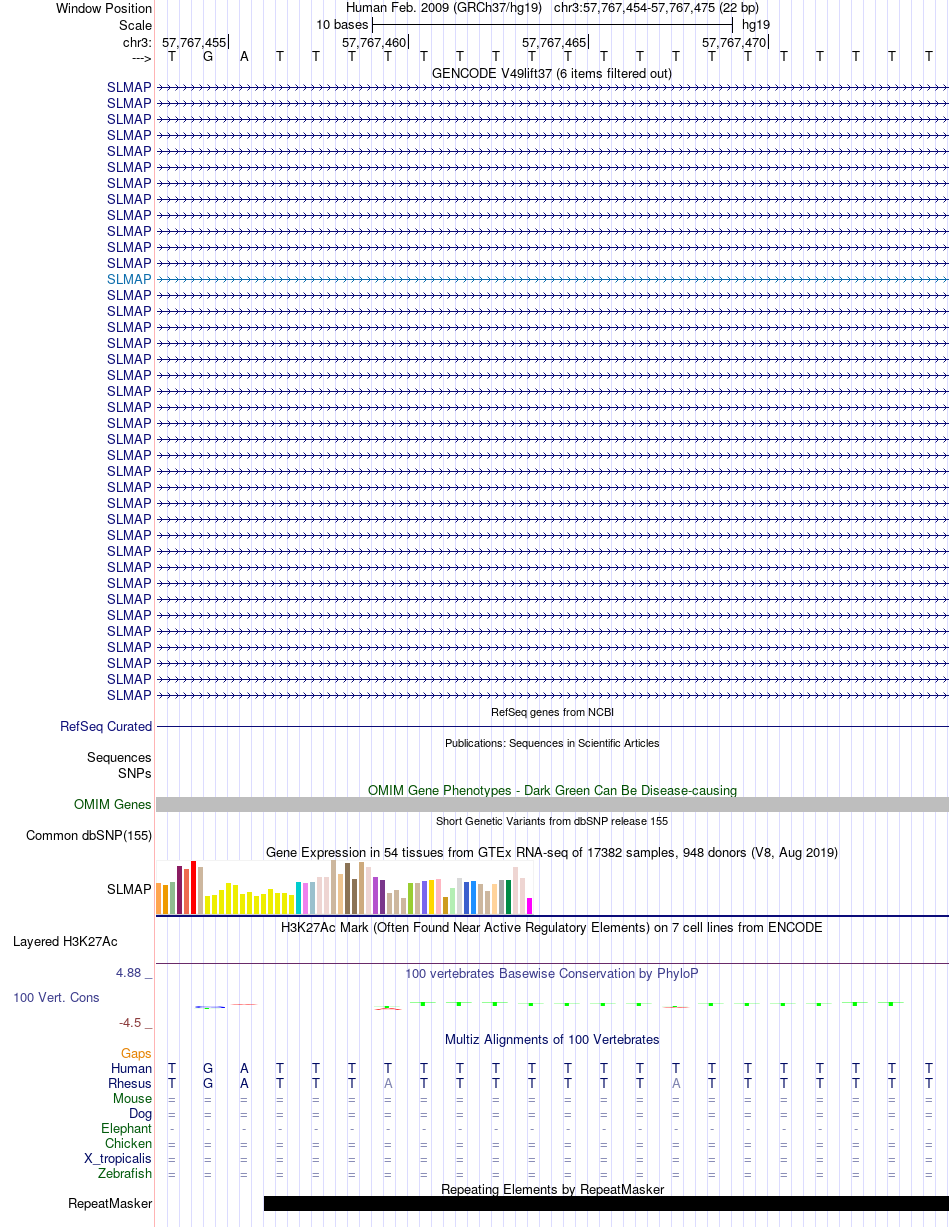Screen dimensions: 950x1227
Task: Click the chr3: label on the left
Action: pos(137,42)
